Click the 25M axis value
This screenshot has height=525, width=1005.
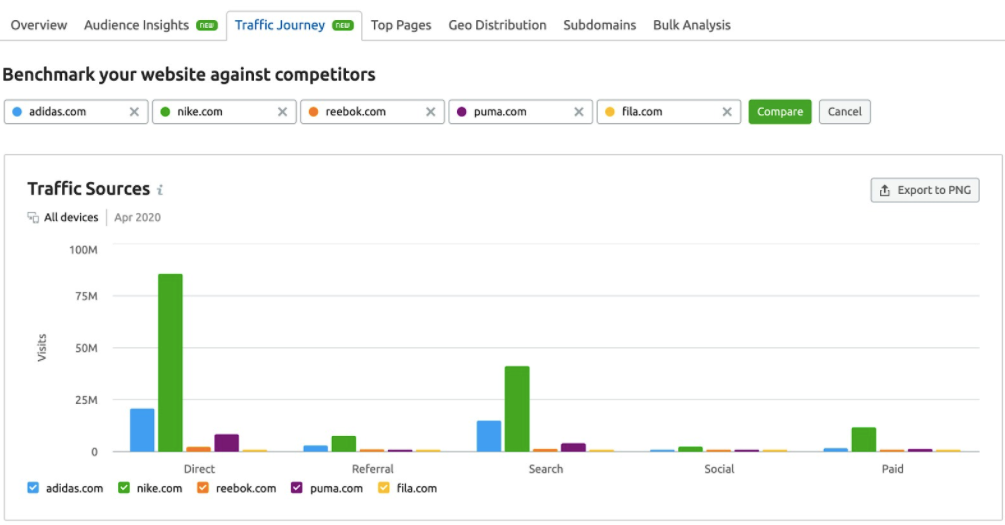tap(85, 400)
